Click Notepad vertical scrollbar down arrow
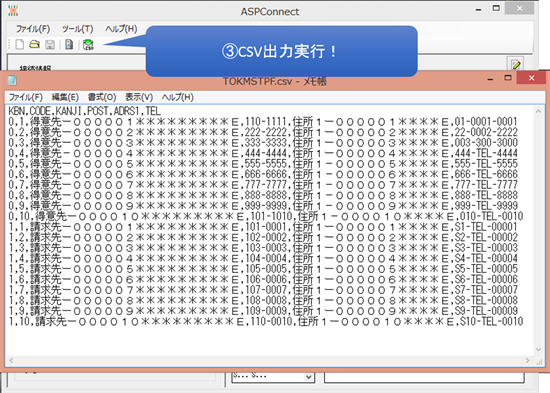 pos(538,349)
